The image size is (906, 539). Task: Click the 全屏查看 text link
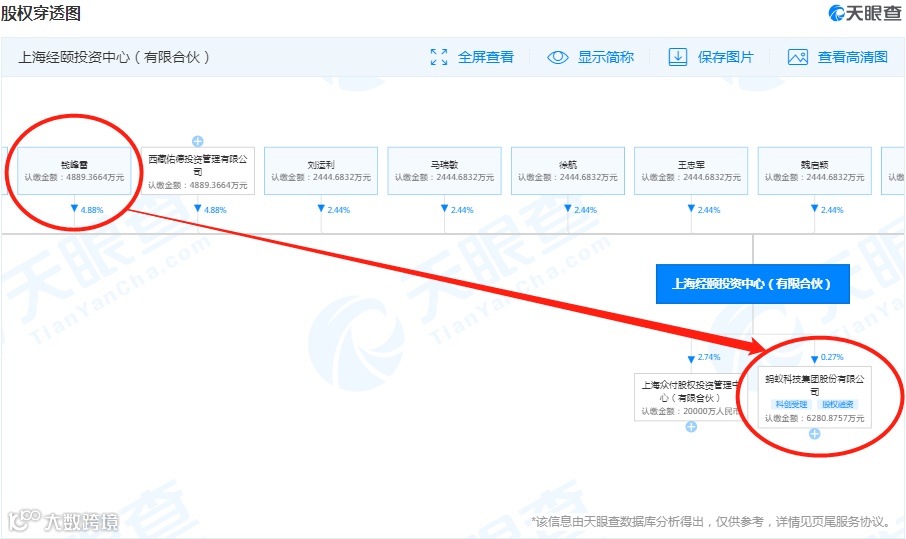coord(486,57)
